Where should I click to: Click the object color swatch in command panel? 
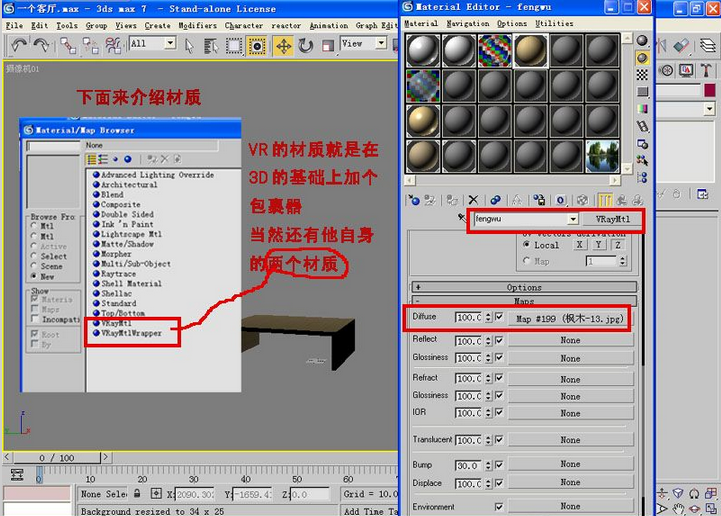click(x=710, y=90)
